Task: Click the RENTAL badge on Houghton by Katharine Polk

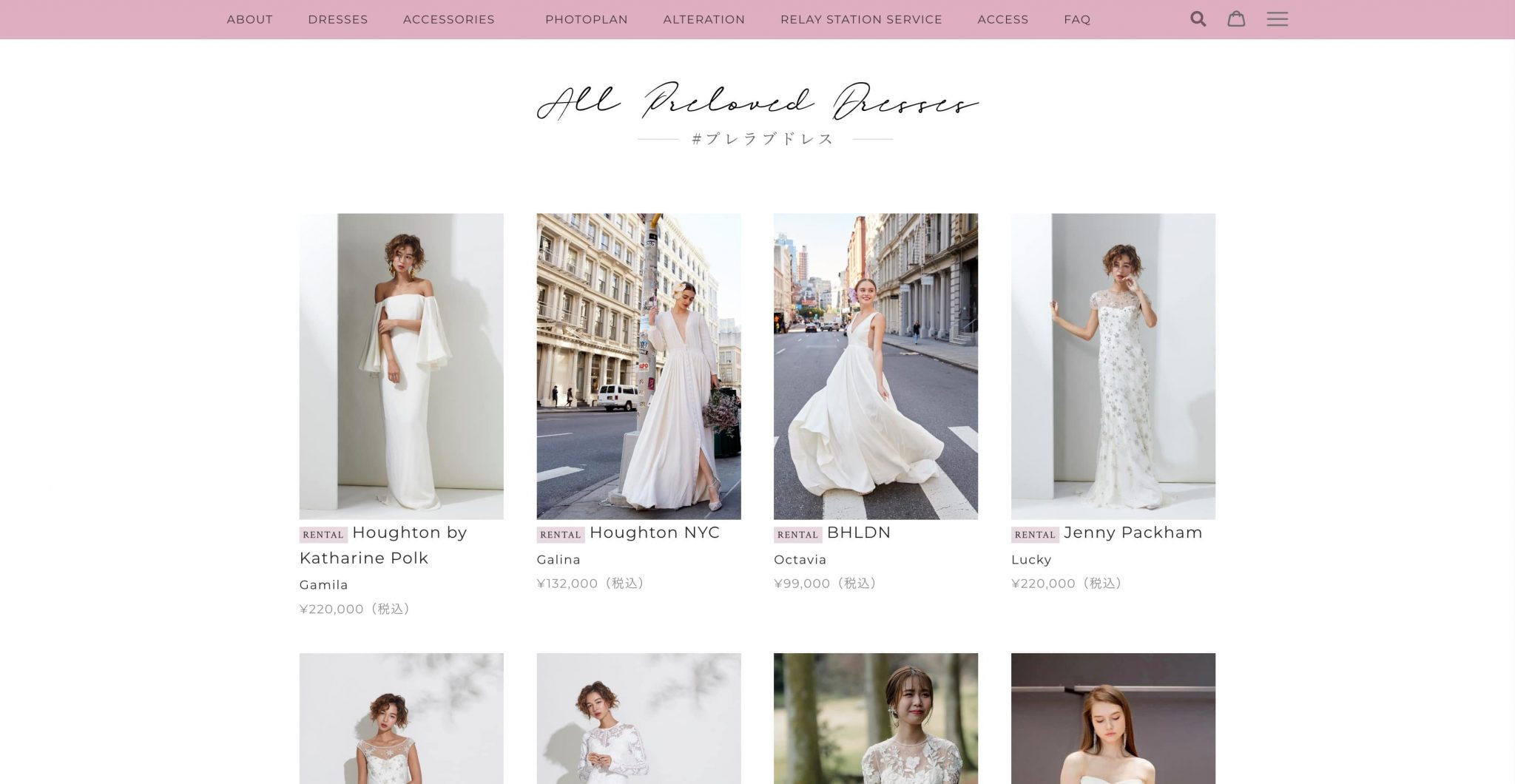Action: 323,535
